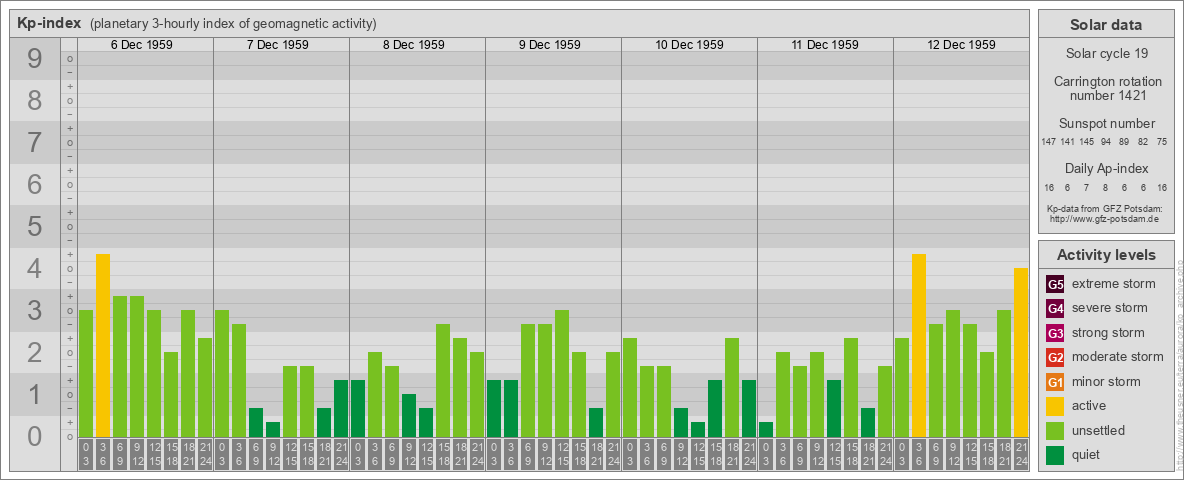Click the 'Sunspot number' label
The height and width of the screenshot is (480, 1184).
pos(1107,124)
